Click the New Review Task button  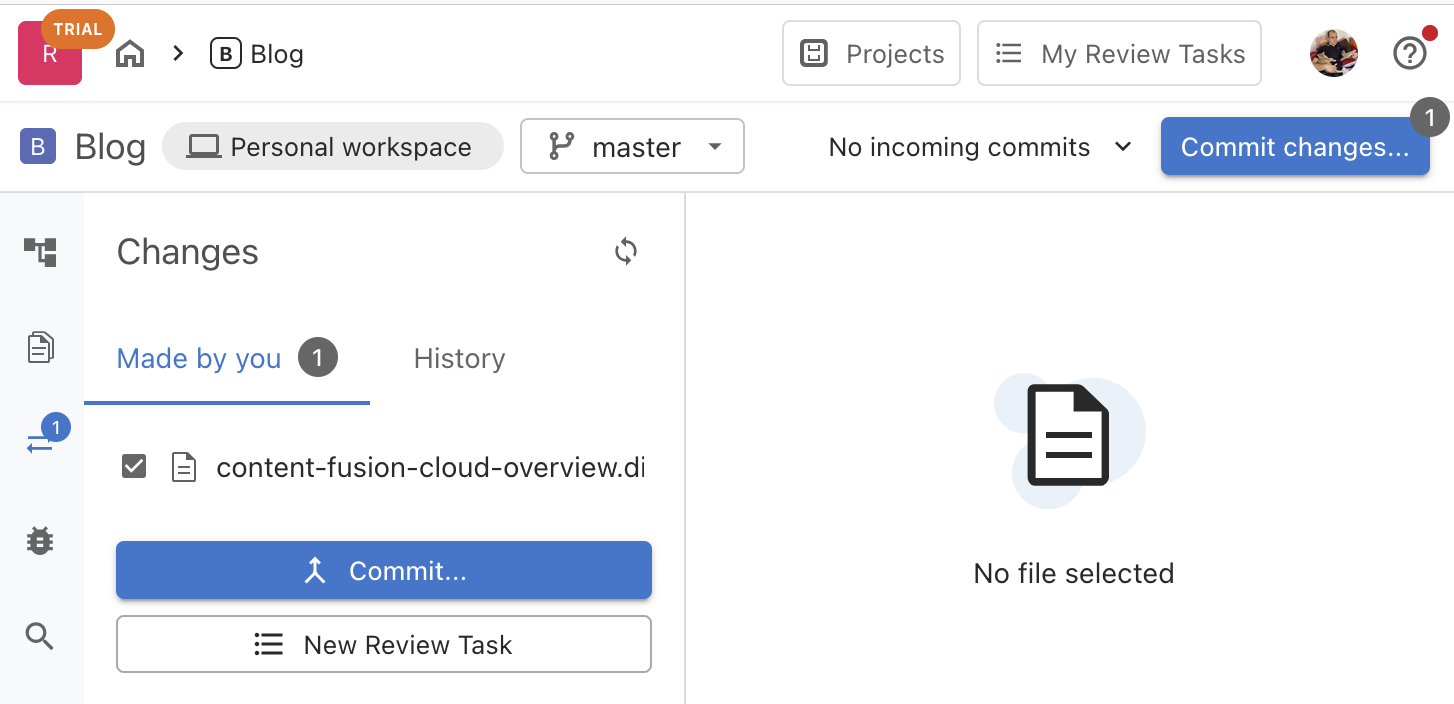tap(384, 645)
